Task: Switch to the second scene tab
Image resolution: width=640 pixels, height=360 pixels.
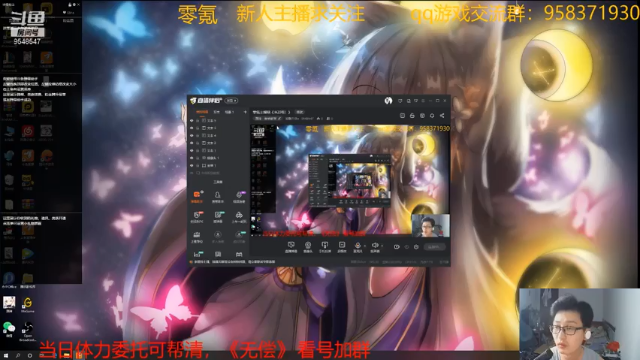Action: point(216,112)
